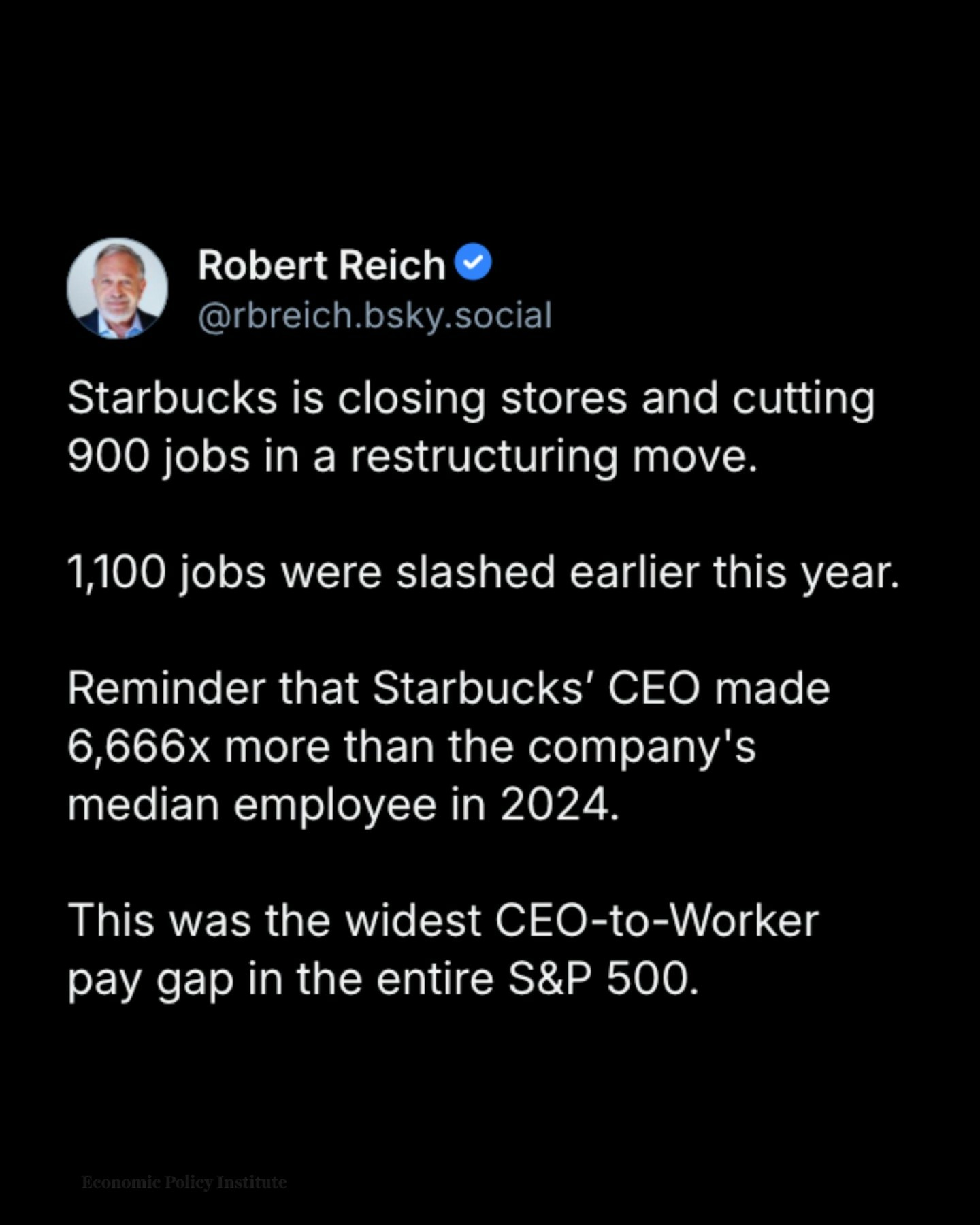Click the word "restructuring" in the post
980x1225 pixels.
[x=484, y=457]
